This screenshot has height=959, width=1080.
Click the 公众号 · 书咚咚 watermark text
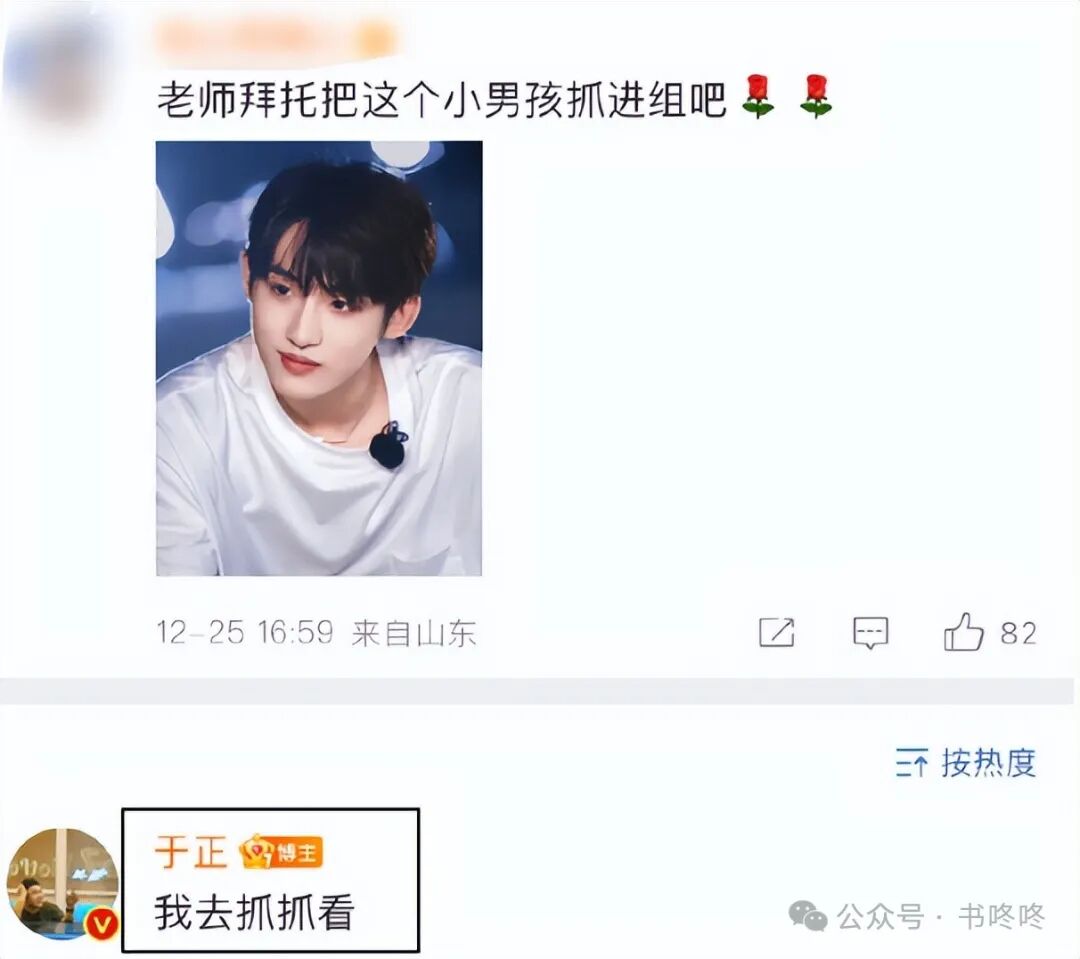941,916
